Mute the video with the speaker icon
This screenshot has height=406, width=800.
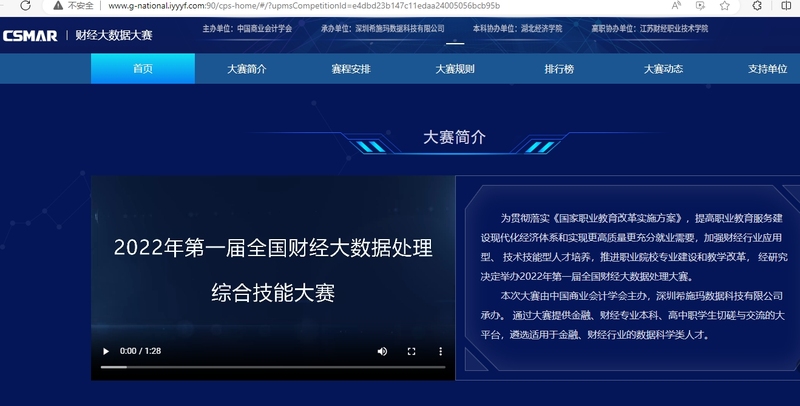point(382,352)
